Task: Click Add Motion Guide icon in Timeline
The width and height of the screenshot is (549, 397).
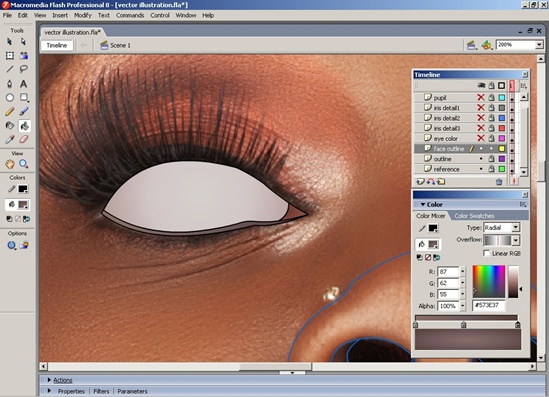Action: [x=431, y=181]
